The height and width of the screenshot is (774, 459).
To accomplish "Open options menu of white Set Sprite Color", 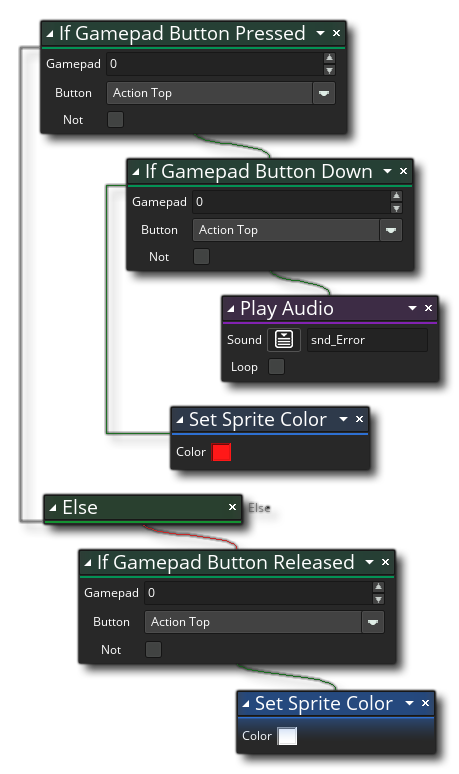I will [x=409, y=703].
